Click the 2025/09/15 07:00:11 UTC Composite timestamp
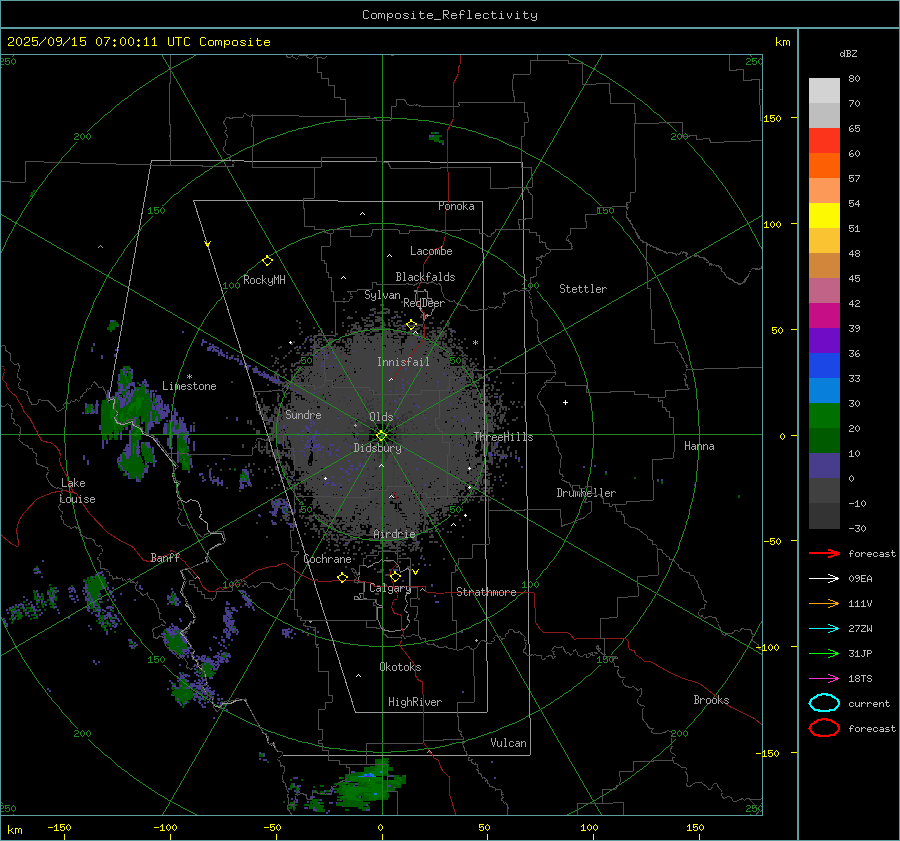 pyautogui.click(x=138, y=42)
